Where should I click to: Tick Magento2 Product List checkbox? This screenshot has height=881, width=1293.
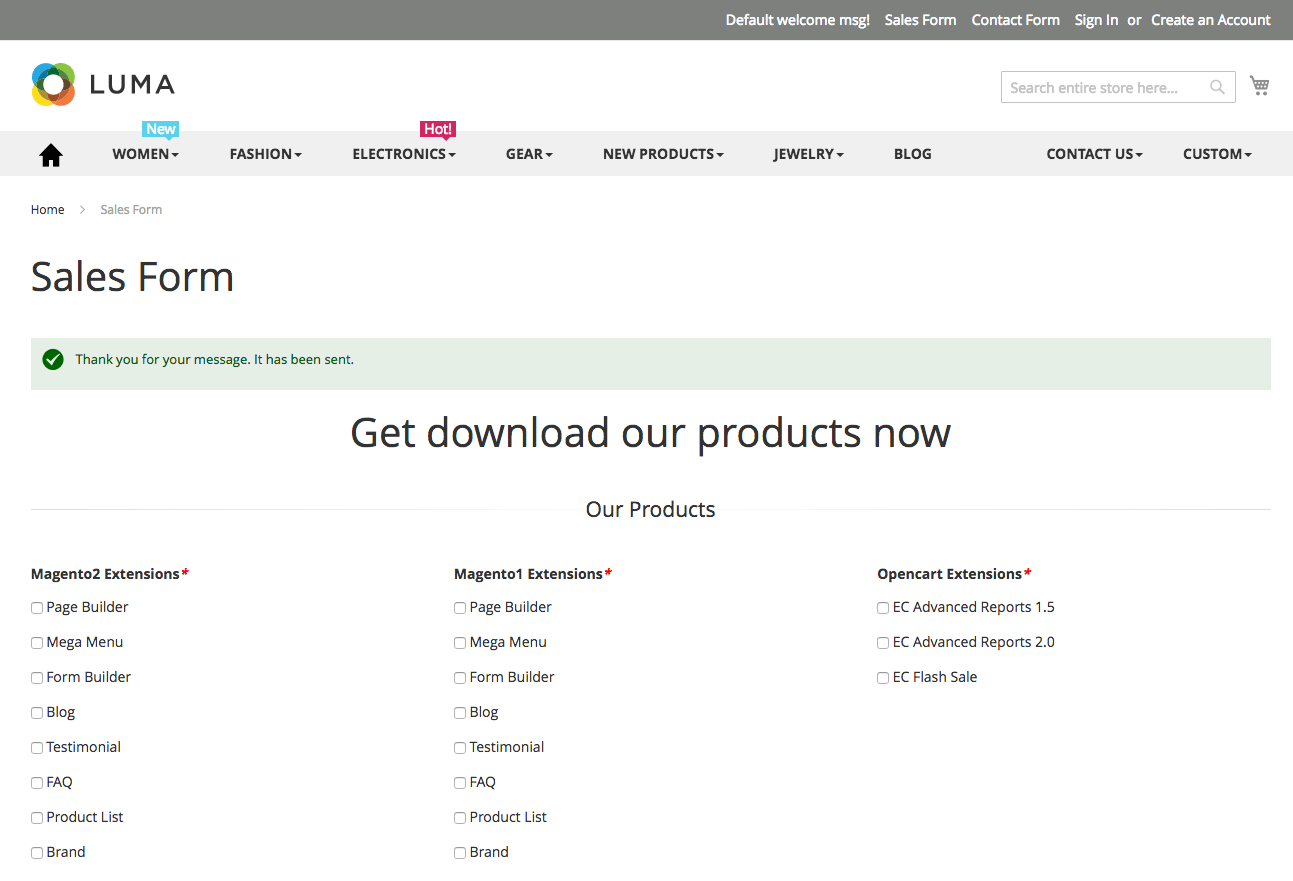[x=37, y=818]
